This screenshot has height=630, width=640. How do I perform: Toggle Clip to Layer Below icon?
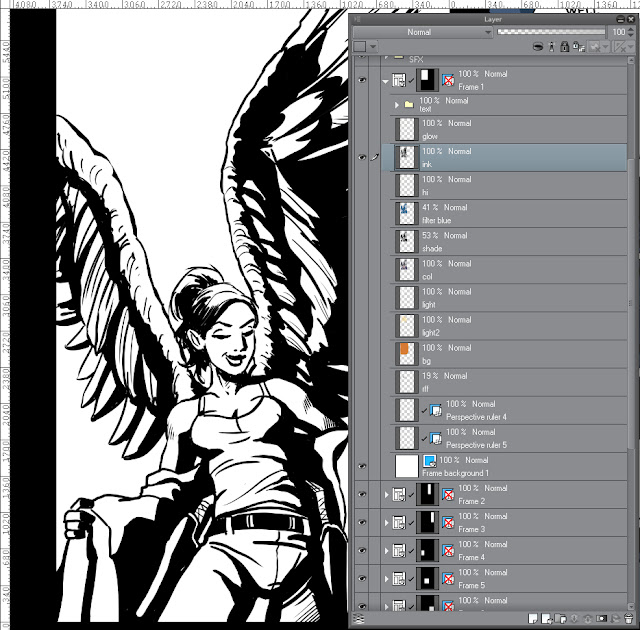[x=538, y=47]
